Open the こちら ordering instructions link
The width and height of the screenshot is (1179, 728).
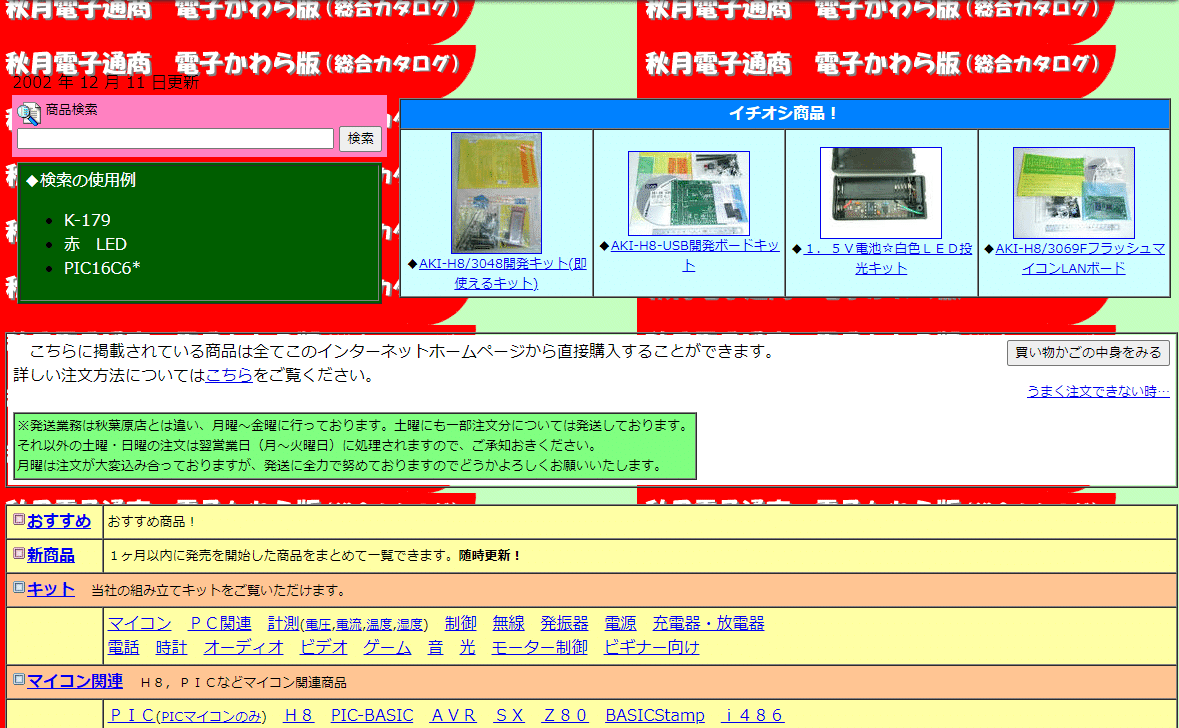[229, 375]
